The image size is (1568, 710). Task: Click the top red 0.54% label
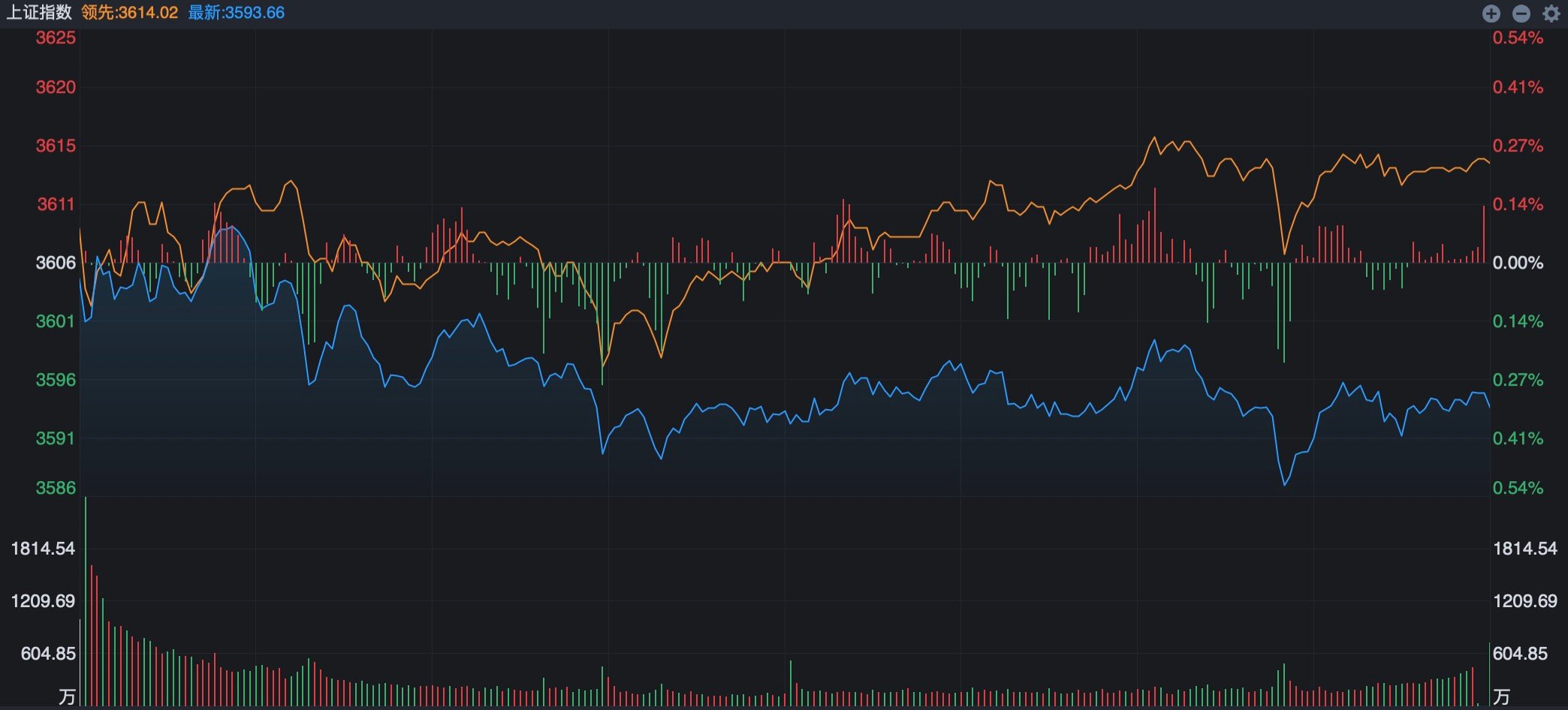point(1518,38)
